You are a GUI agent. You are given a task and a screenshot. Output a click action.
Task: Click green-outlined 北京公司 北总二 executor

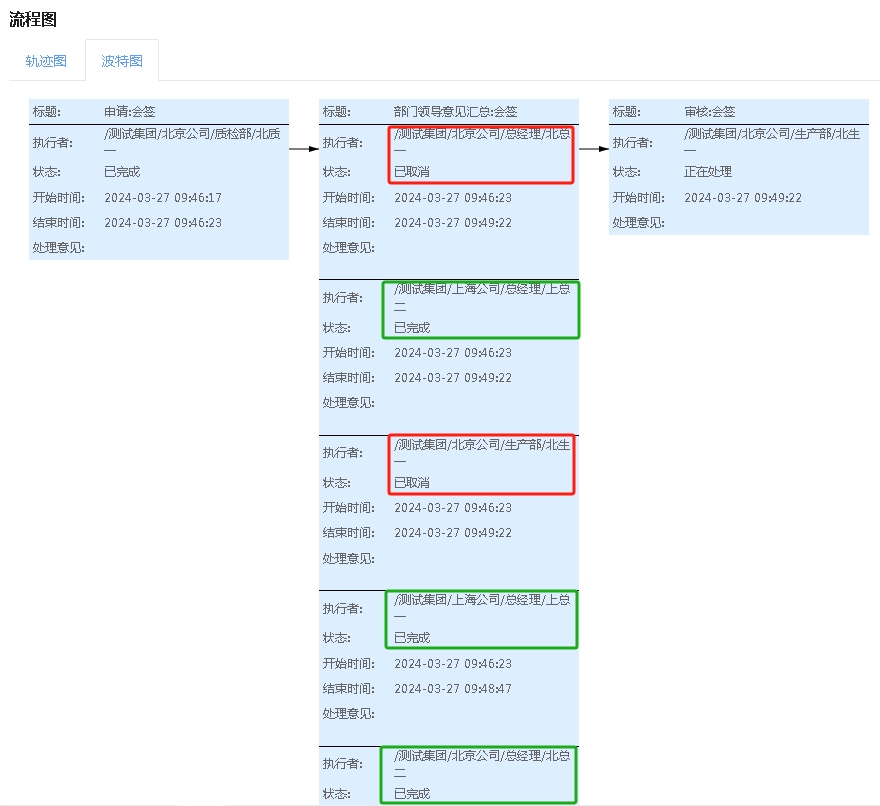click(x=482, y=762)
